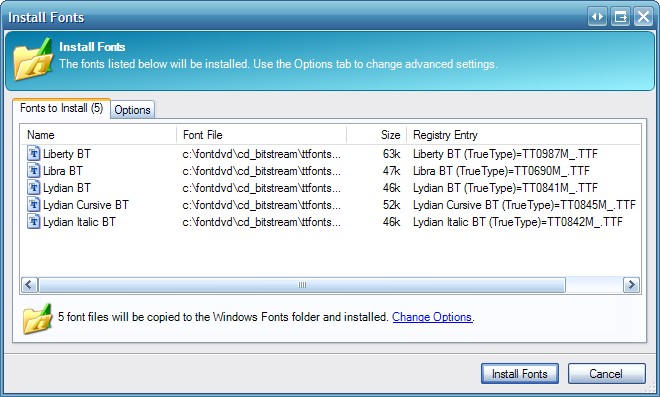Viewport: 660px width, 397px height.
Task: Select the Fonts to Install (5) tab
Action: [x=61, y=108]
